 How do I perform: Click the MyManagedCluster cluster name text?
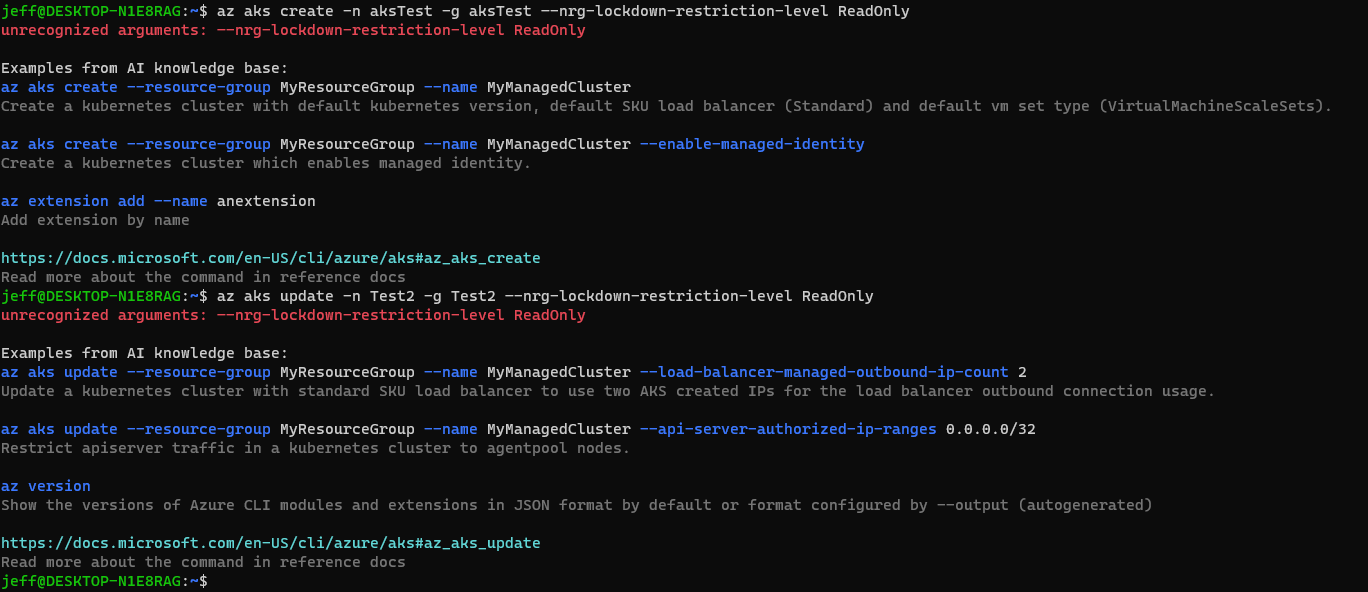558,86
